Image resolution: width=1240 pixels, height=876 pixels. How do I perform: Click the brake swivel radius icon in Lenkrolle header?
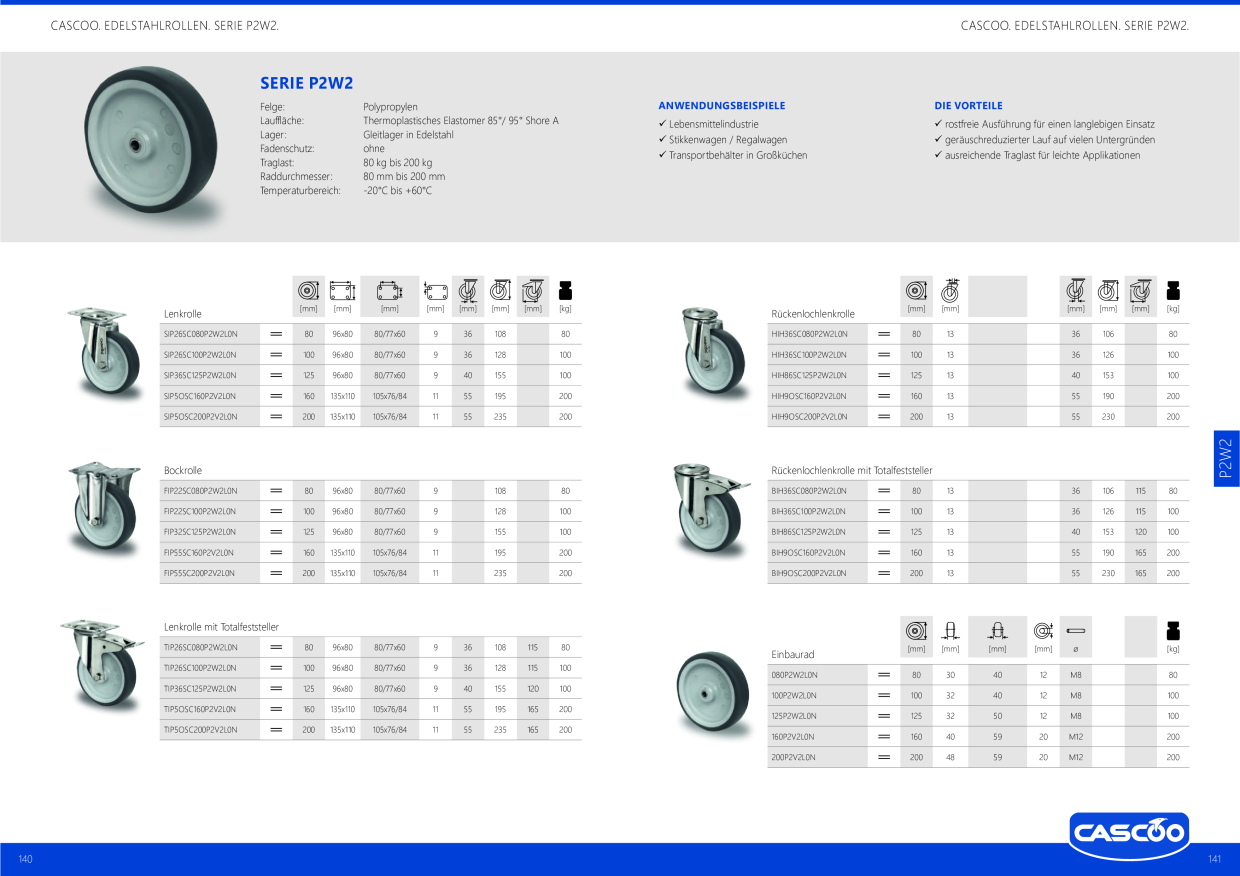pos(533,290)
